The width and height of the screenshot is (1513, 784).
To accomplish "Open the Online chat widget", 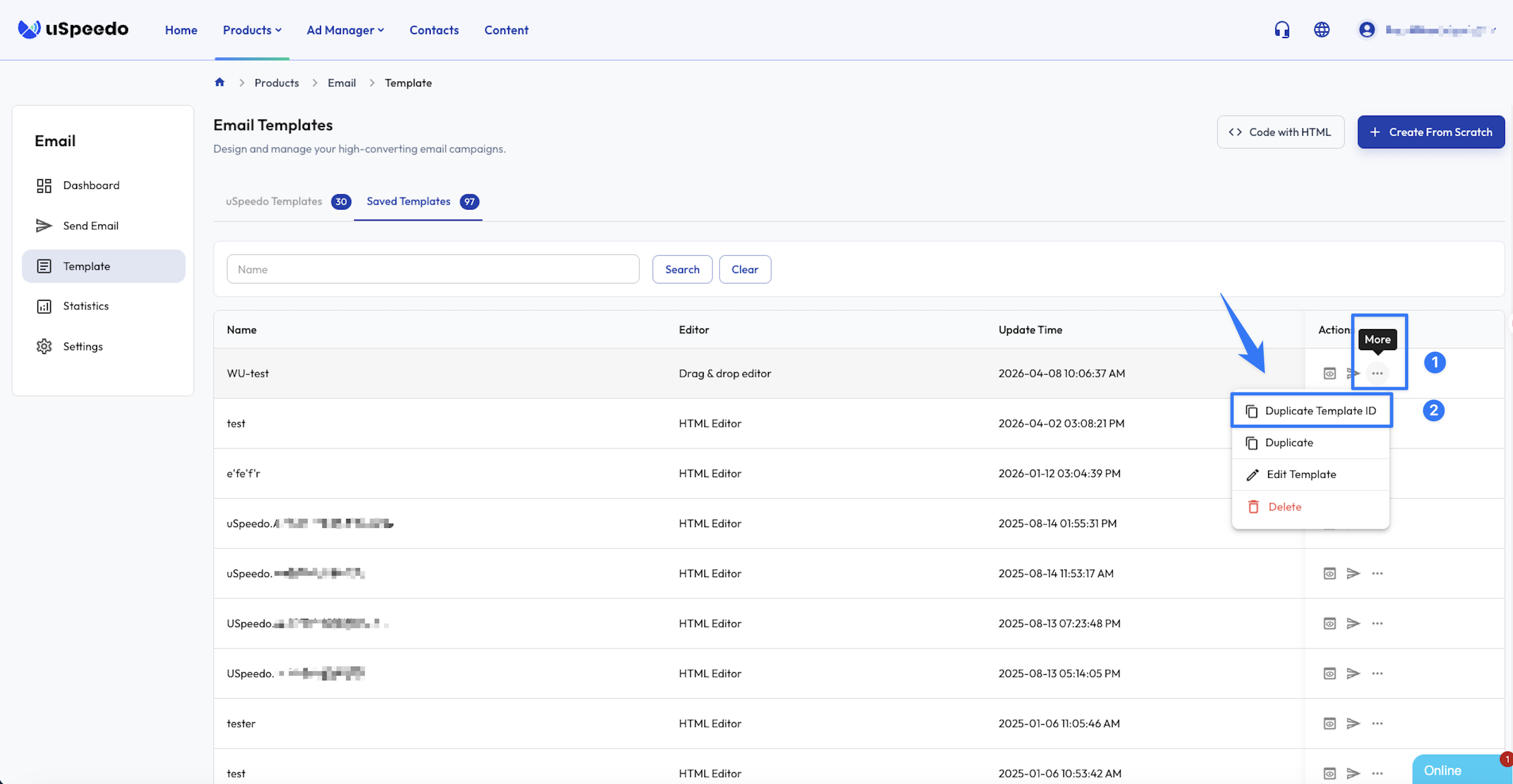I will pyautogui.click(x=1451, y=770).
